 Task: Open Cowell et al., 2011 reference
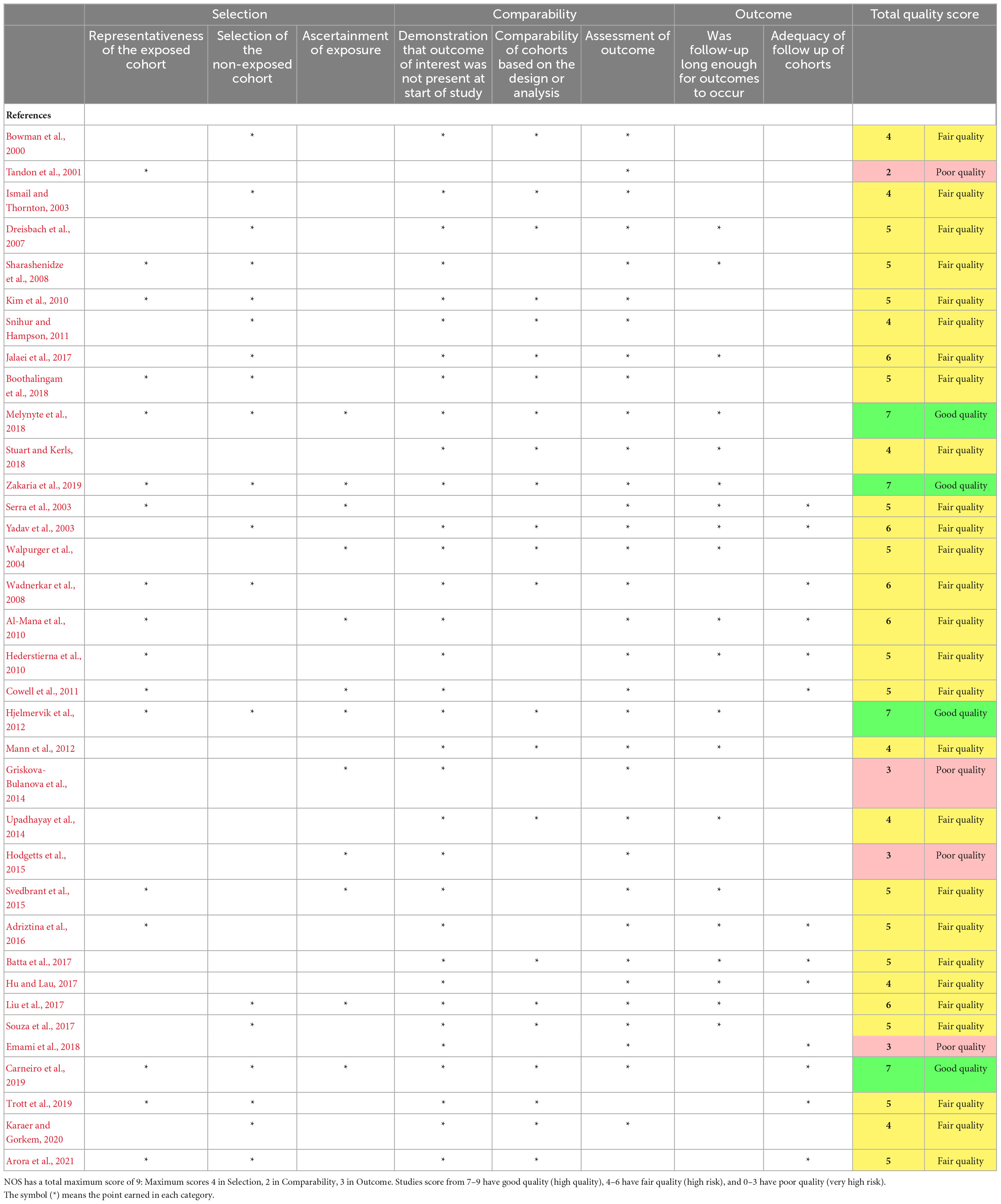43,691
